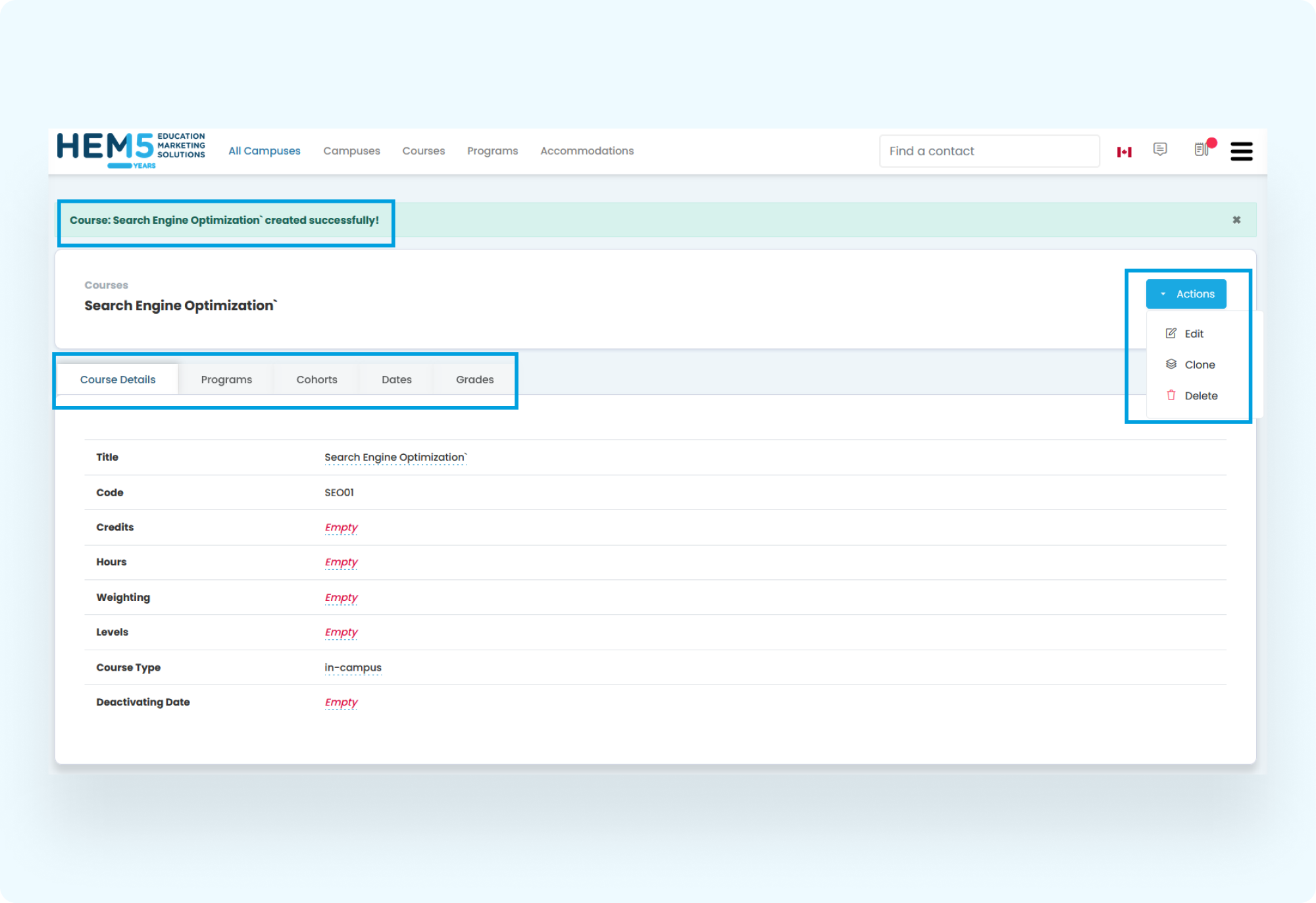The width and height of the screenshot is (1316, 903).
Task: Click the Clone layers icon
Action: 1171,364
